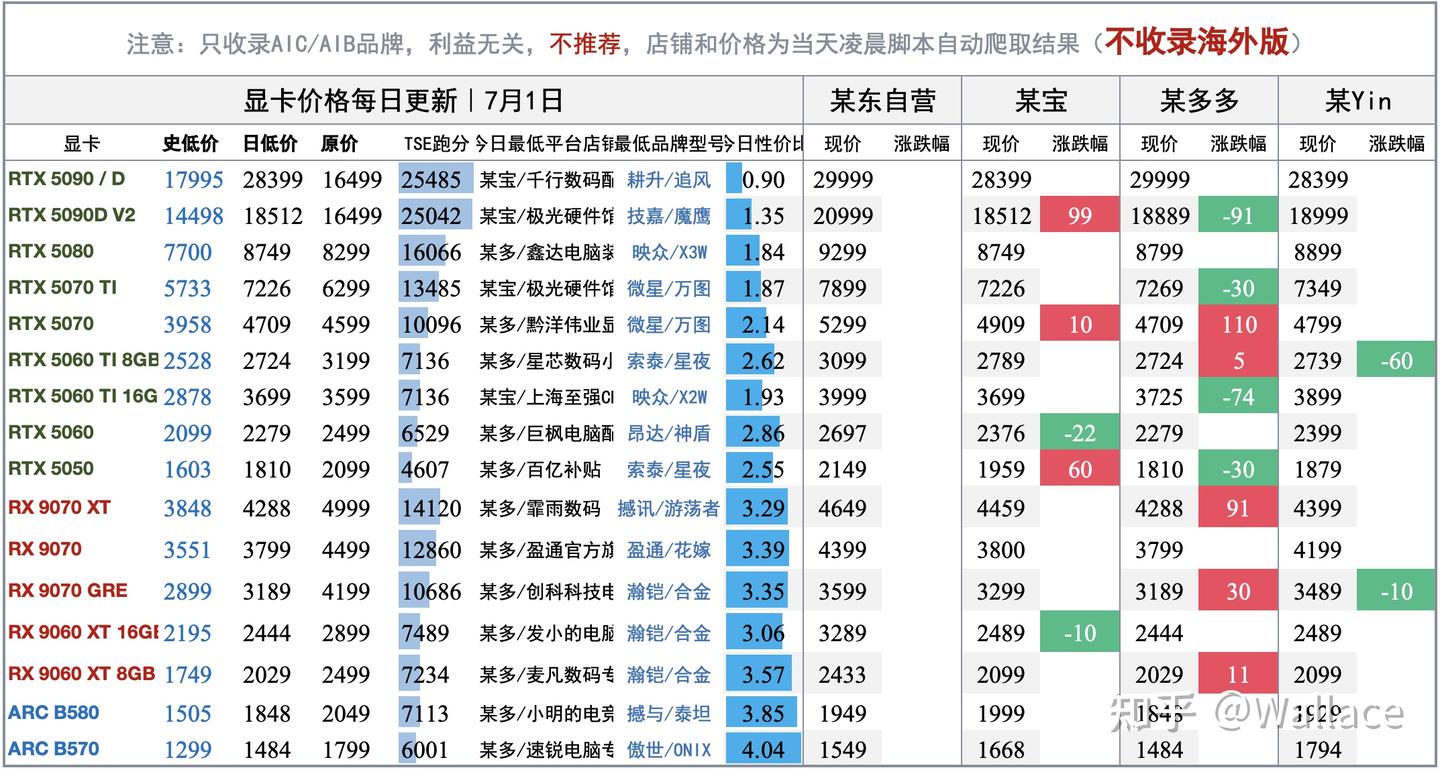
Task: Click the value ratio '0.90'
Action: (763, 180)
